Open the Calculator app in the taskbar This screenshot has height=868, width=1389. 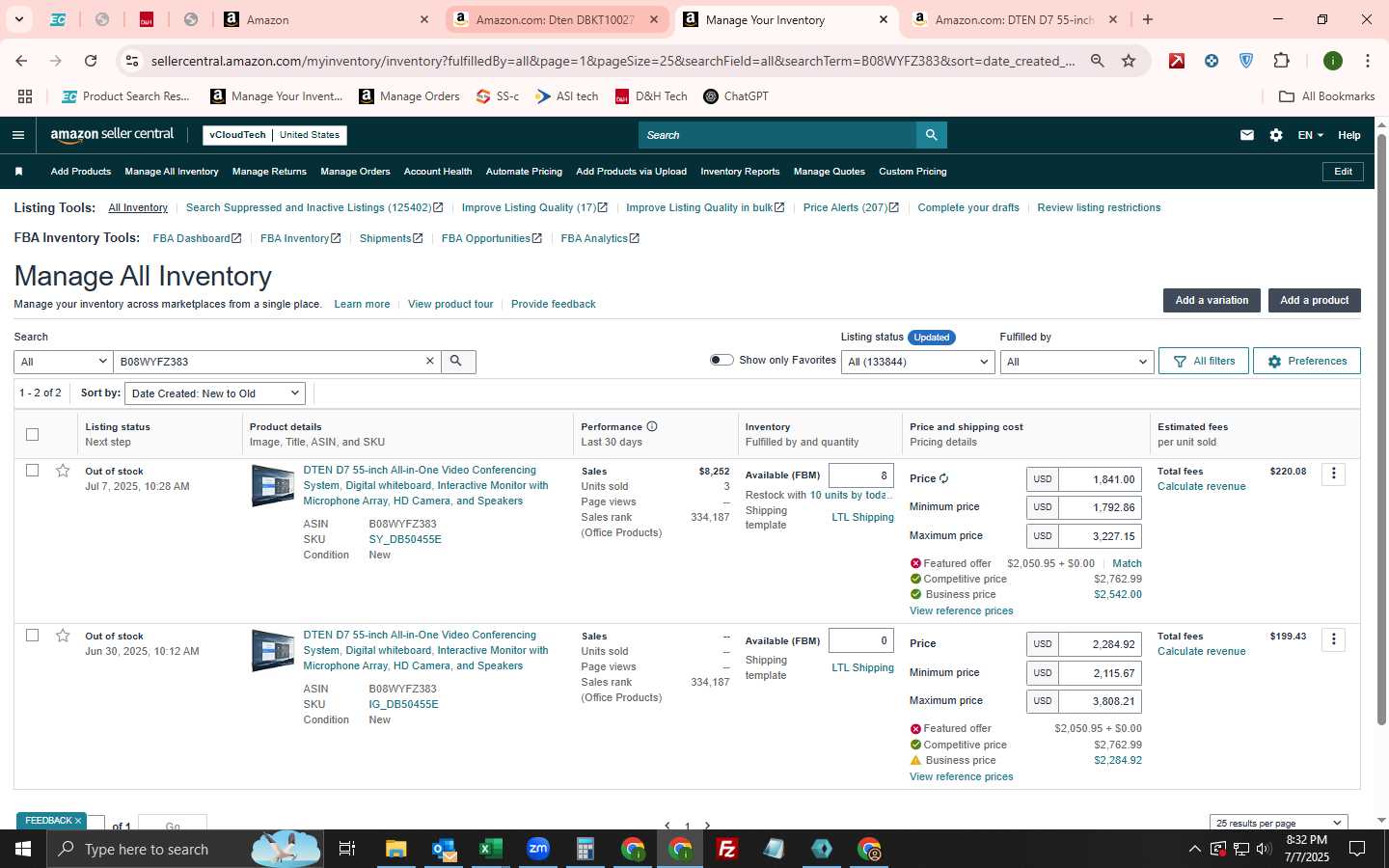point(585,849)
